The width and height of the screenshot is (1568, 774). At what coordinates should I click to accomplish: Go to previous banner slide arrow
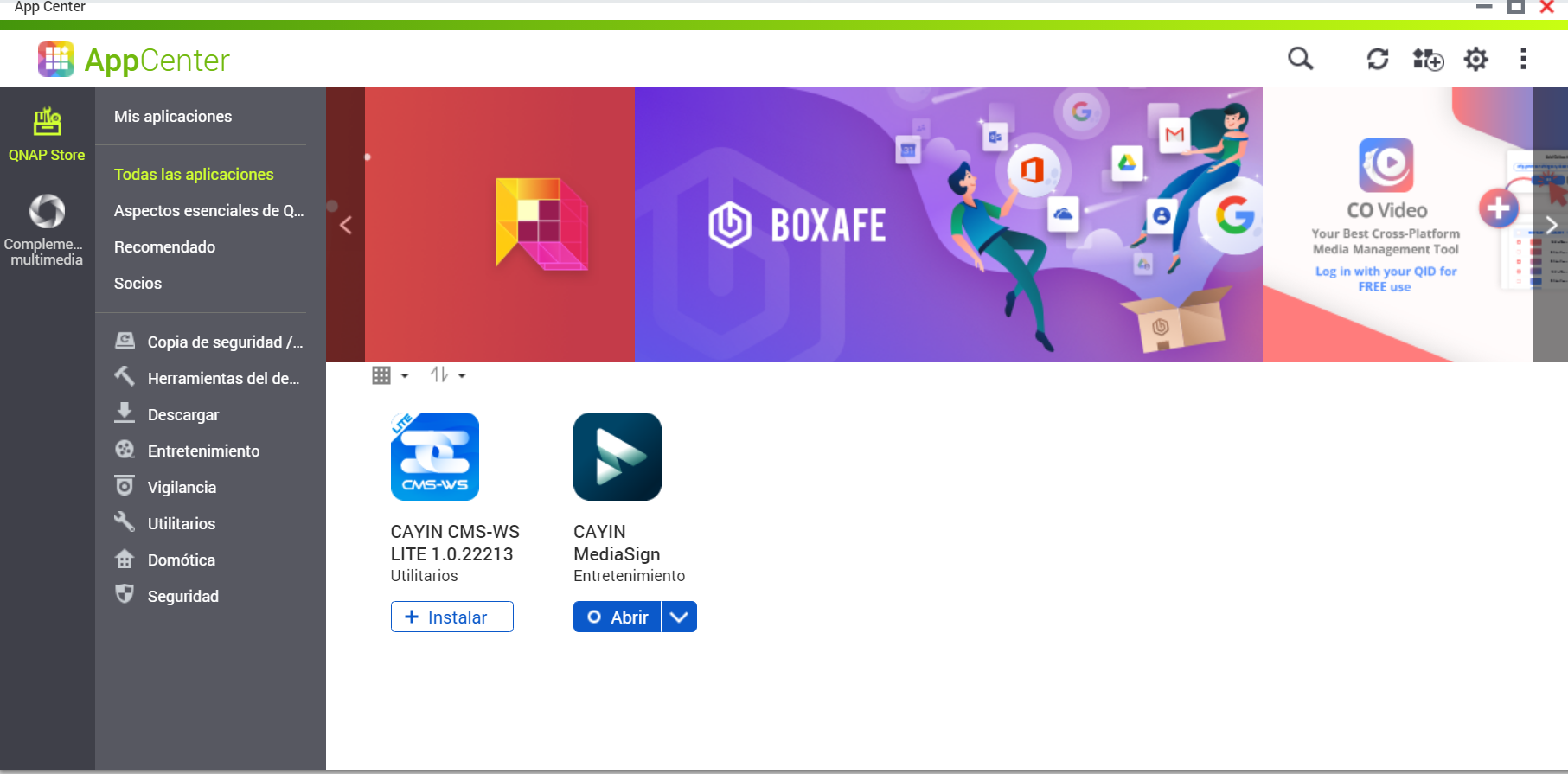click(x=346, y=226)
